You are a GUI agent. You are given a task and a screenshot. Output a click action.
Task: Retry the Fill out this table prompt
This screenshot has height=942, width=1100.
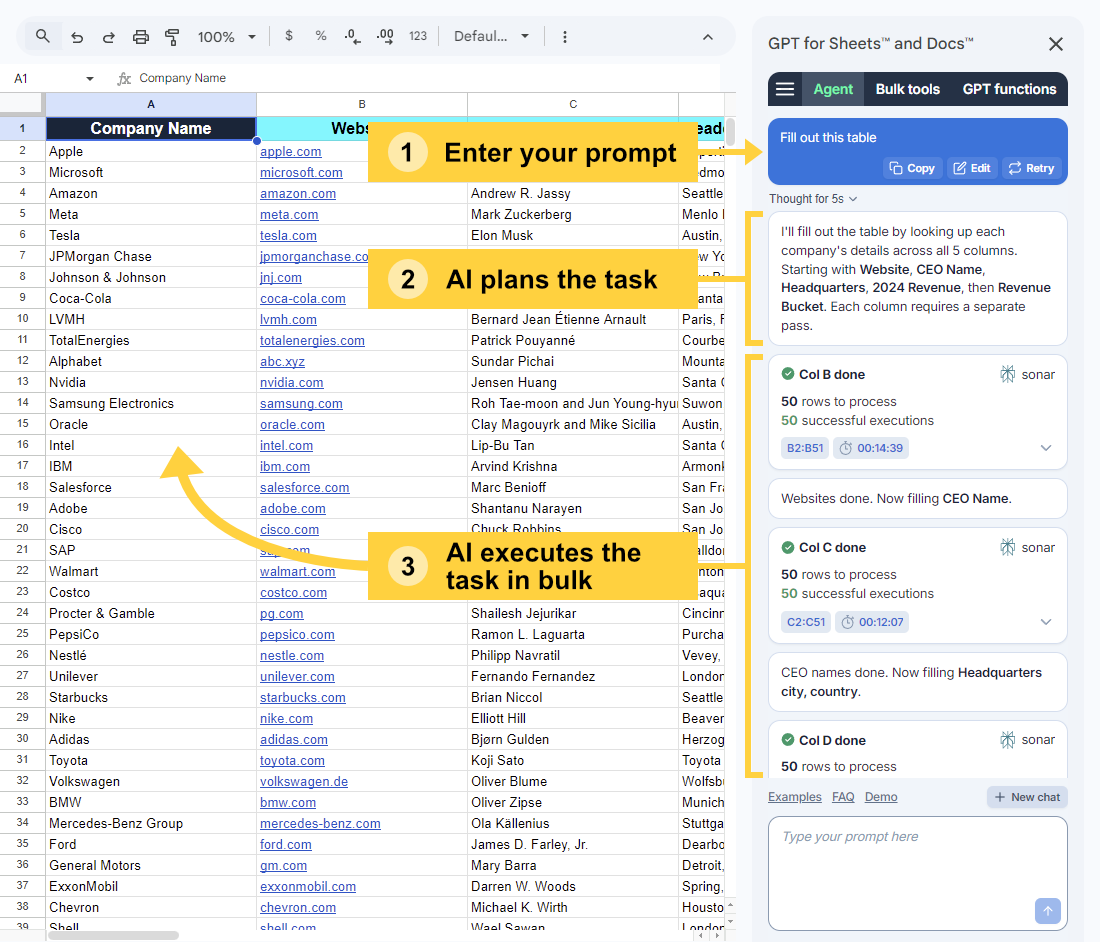click(x=1031, y=168)
